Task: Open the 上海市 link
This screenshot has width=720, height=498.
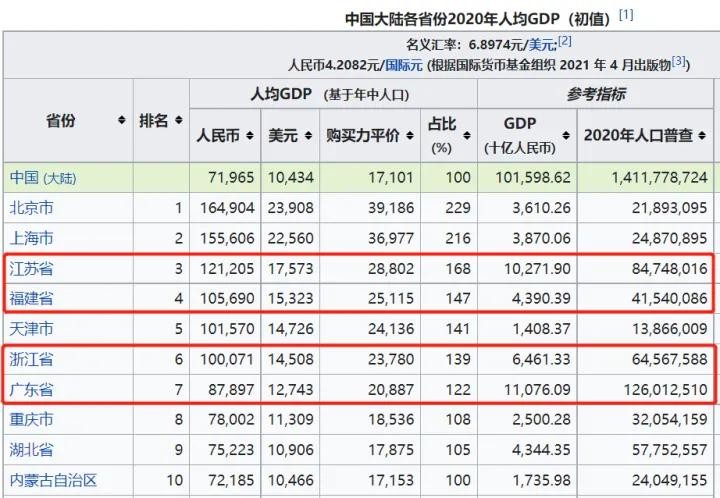Action: pos(32,238)
